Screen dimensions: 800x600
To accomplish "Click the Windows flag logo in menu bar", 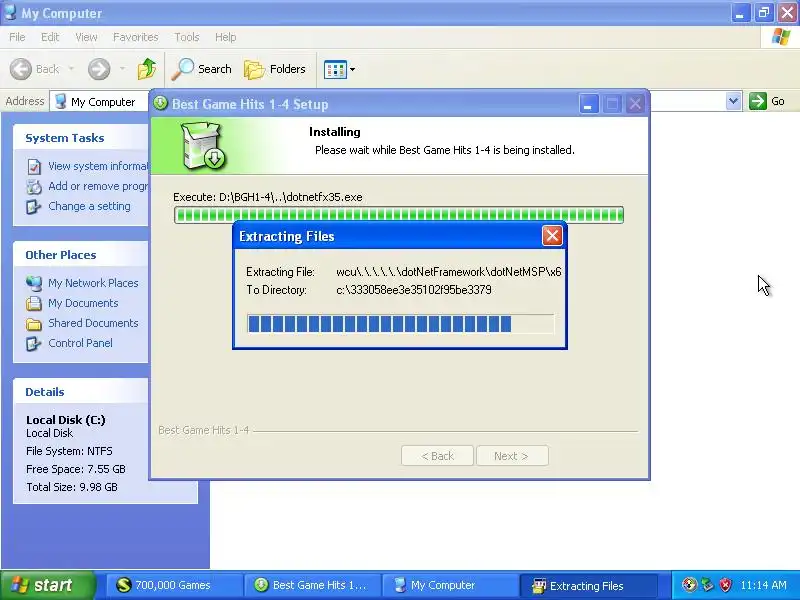I will coord(781,37).
